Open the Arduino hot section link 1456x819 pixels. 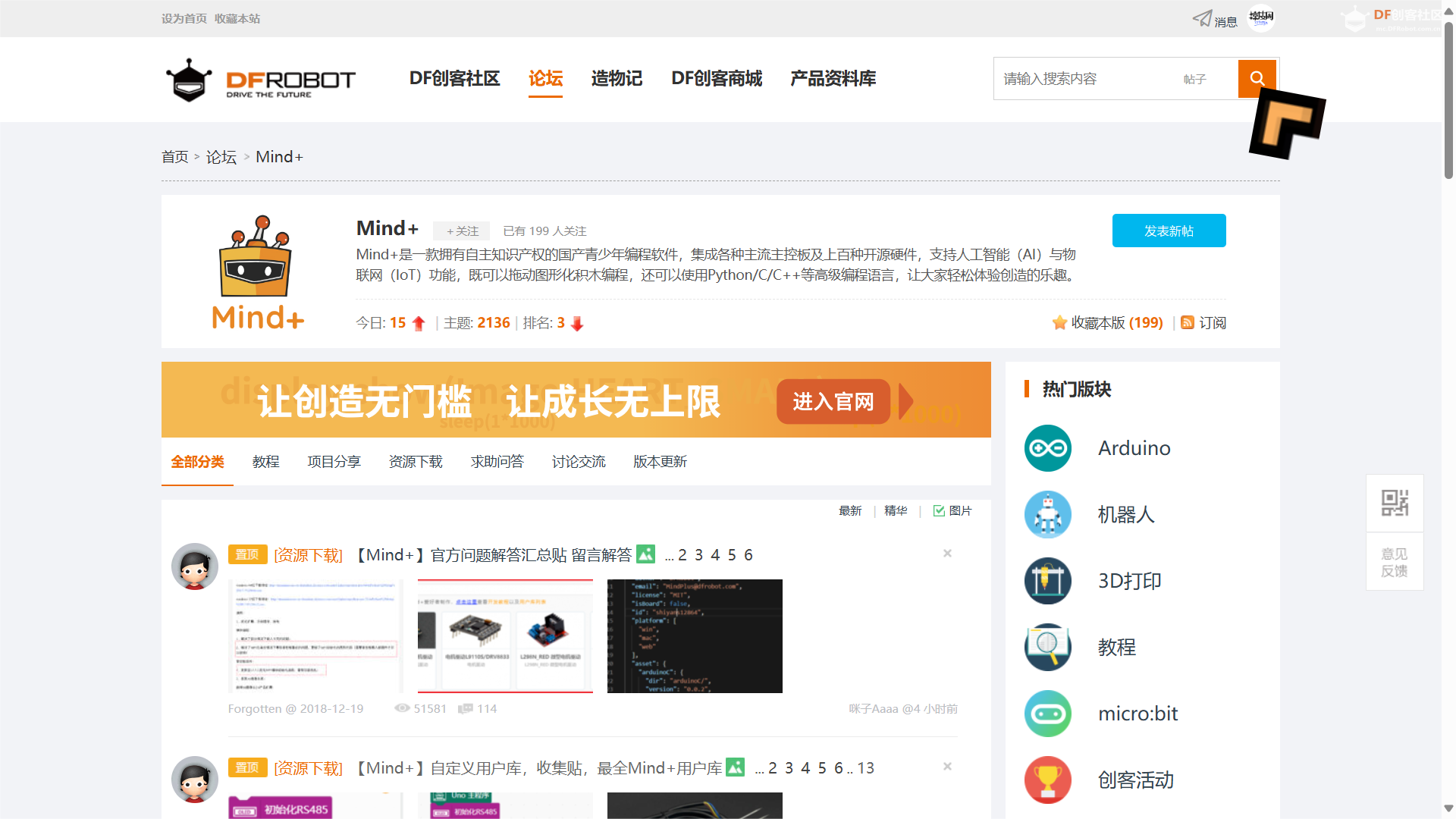[1134, 448]
